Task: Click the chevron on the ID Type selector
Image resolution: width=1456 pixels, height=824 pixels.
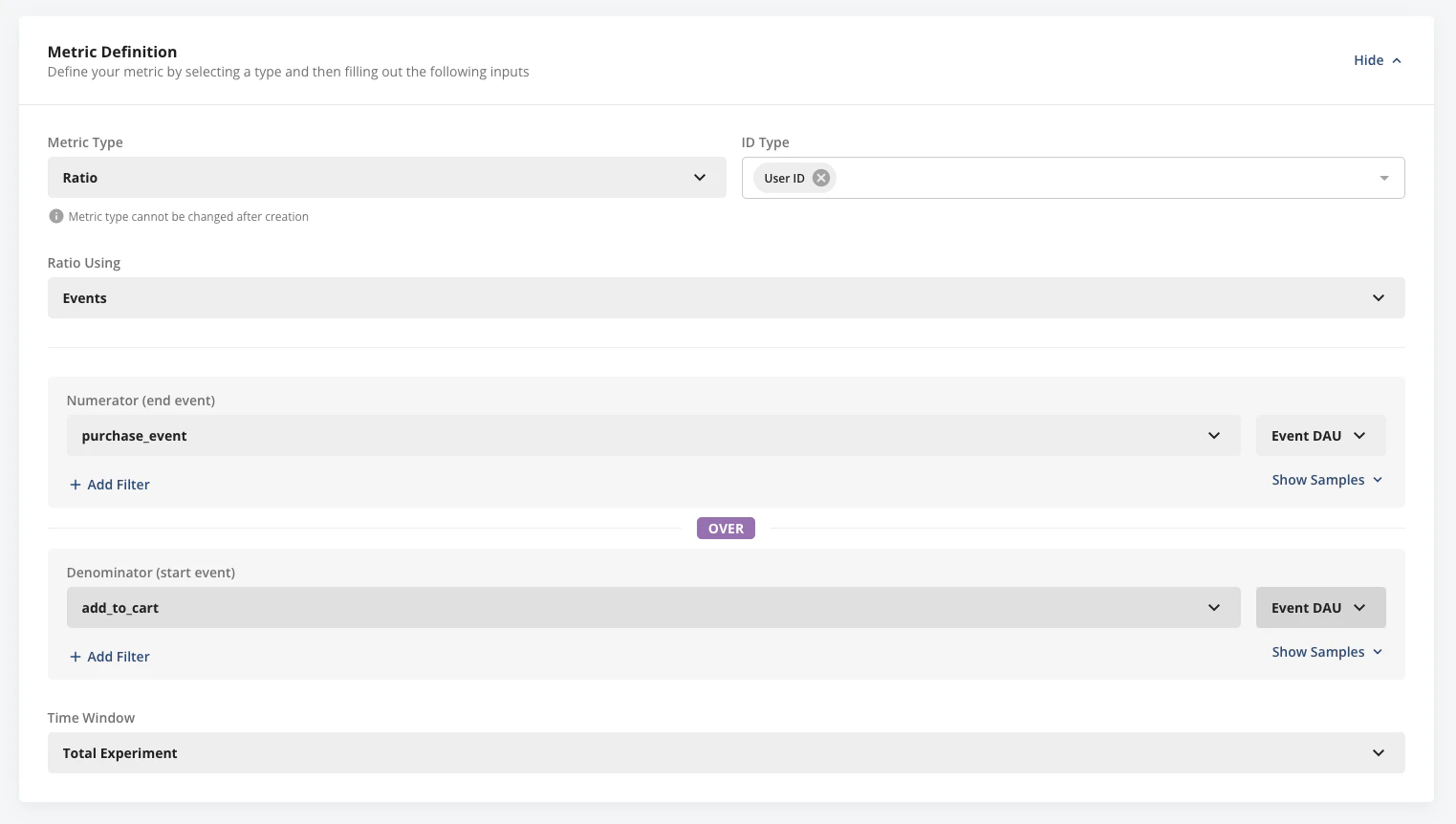Action: click(1383, 177)
